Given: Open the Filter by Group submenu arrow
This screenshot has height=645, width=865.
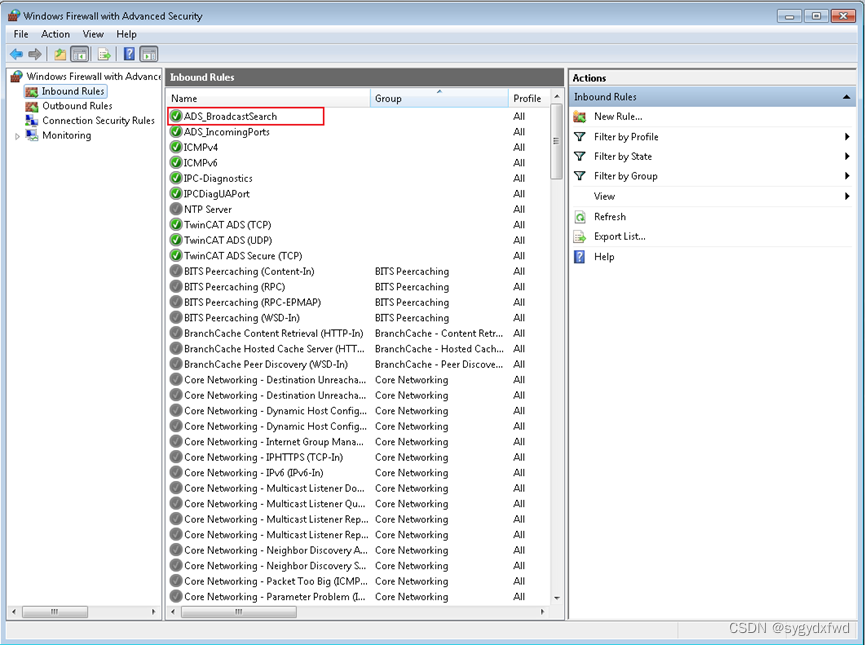Looking at the screenshot, I should click(847, 176).
